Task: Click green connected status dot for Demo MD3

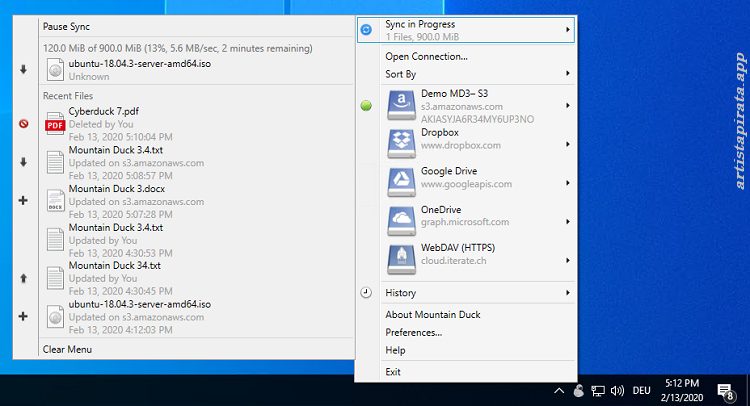Action: [x=366, y=105]
